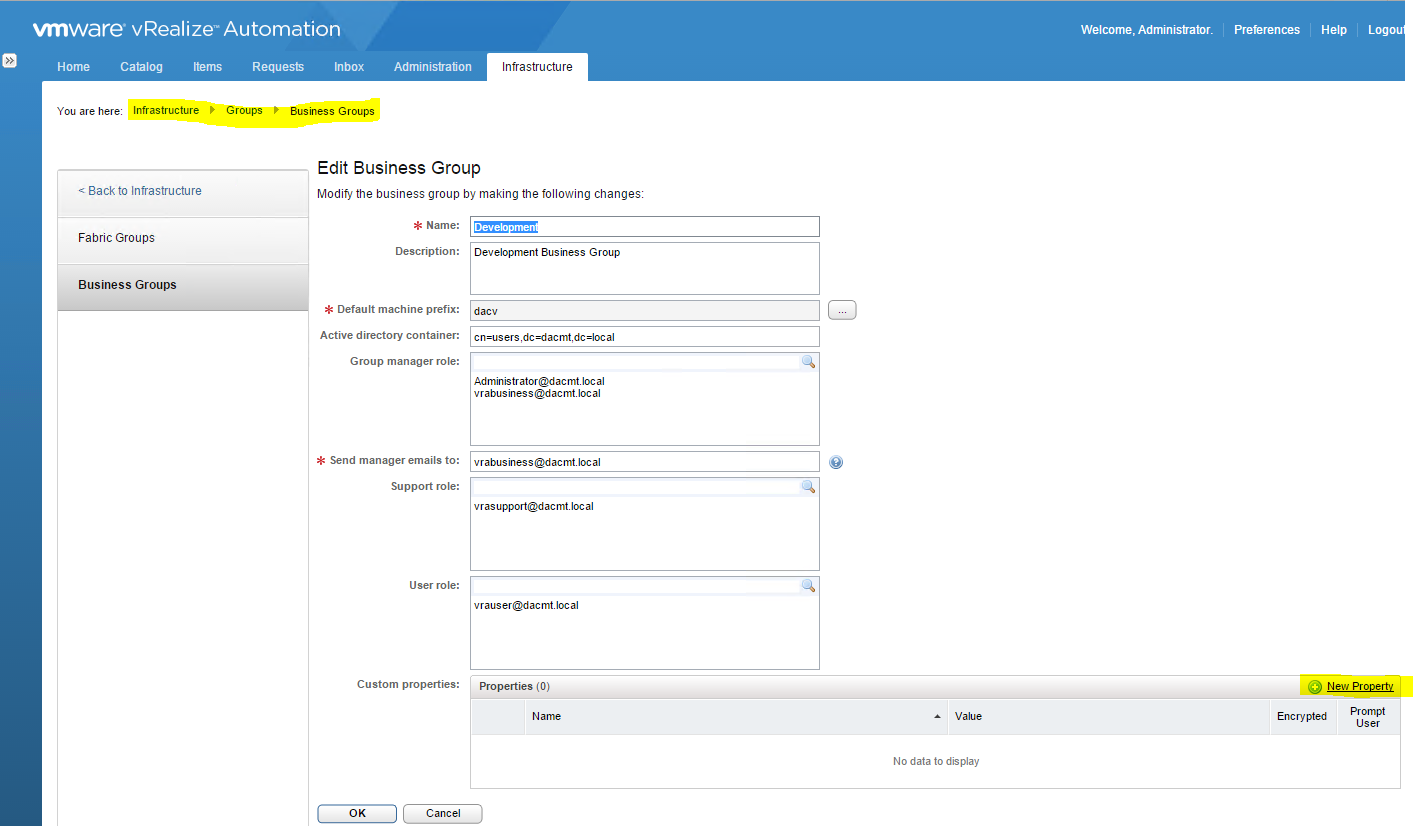Click the Welcome, Administrator text

pyautogui.click(x=1146, y=30)
